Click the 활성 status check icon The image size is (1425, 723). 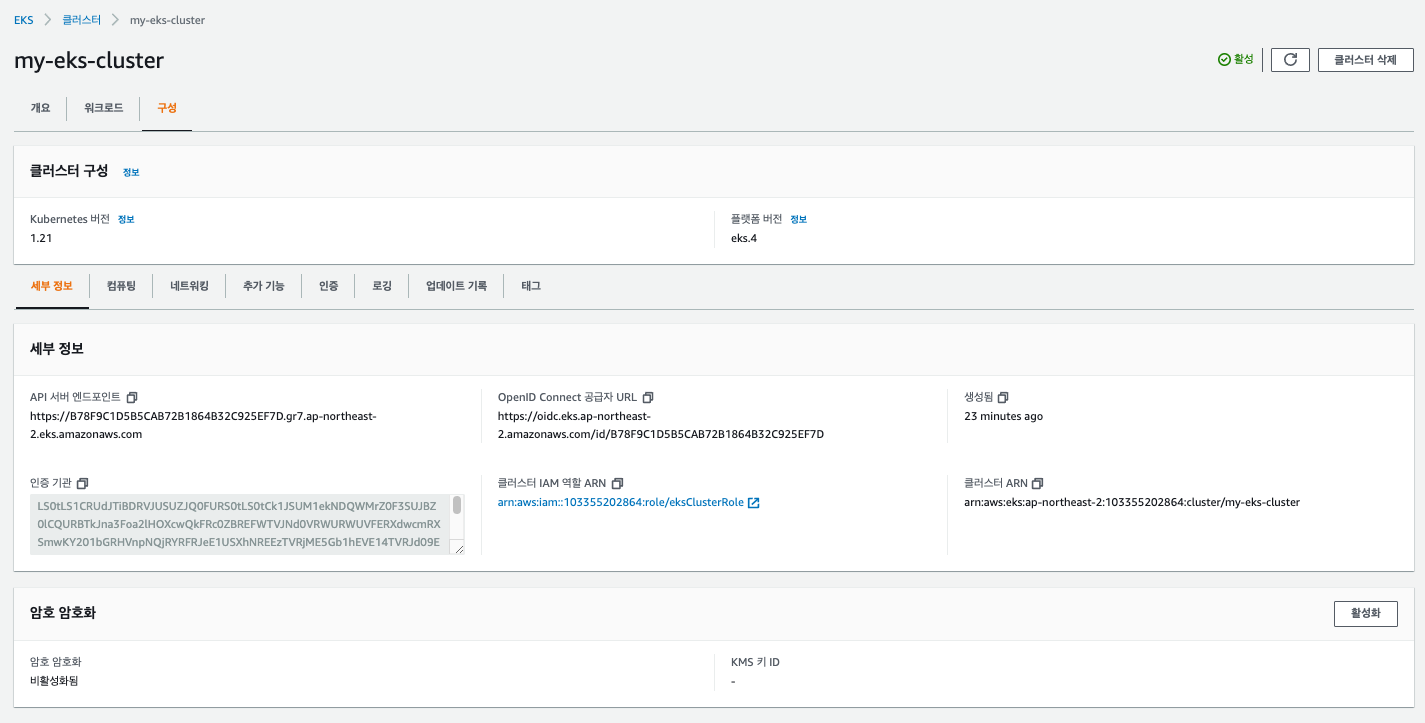click(x=1224, y=60)
